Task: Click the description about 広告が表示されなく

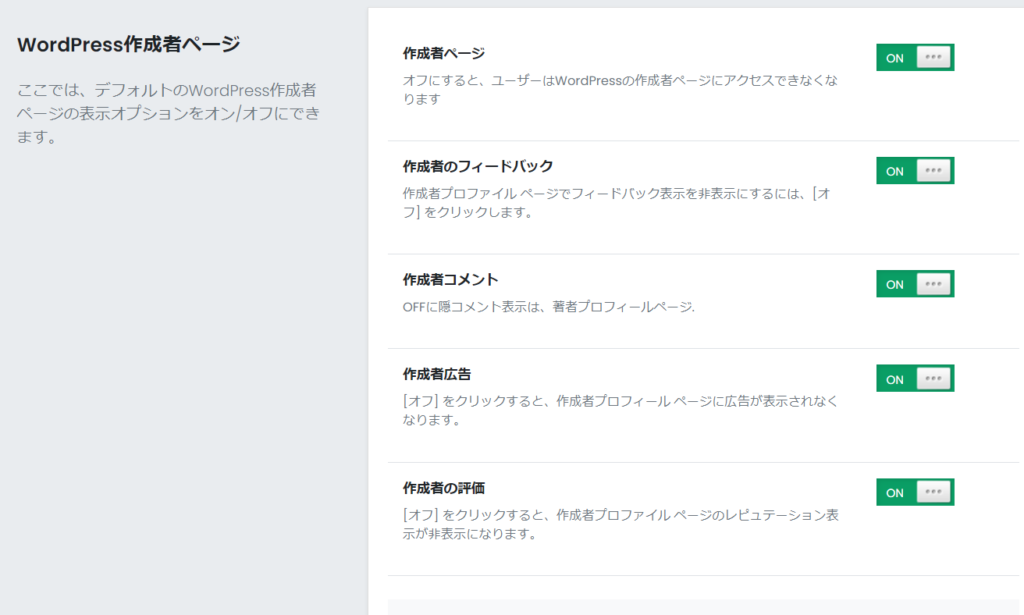Action: click(x=620, y=410)
